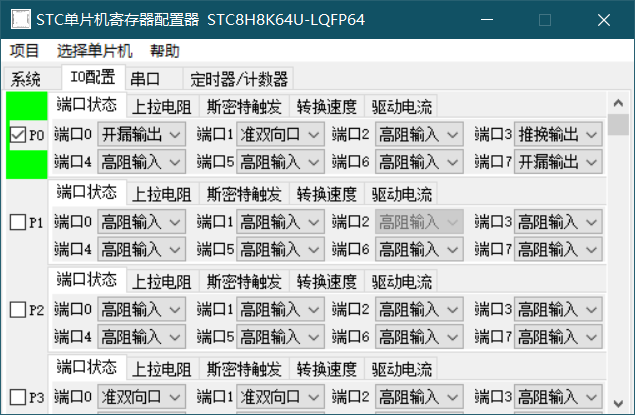
Task: Select P0 上拉电阻 sub-tab
Action: click(162, 107)
